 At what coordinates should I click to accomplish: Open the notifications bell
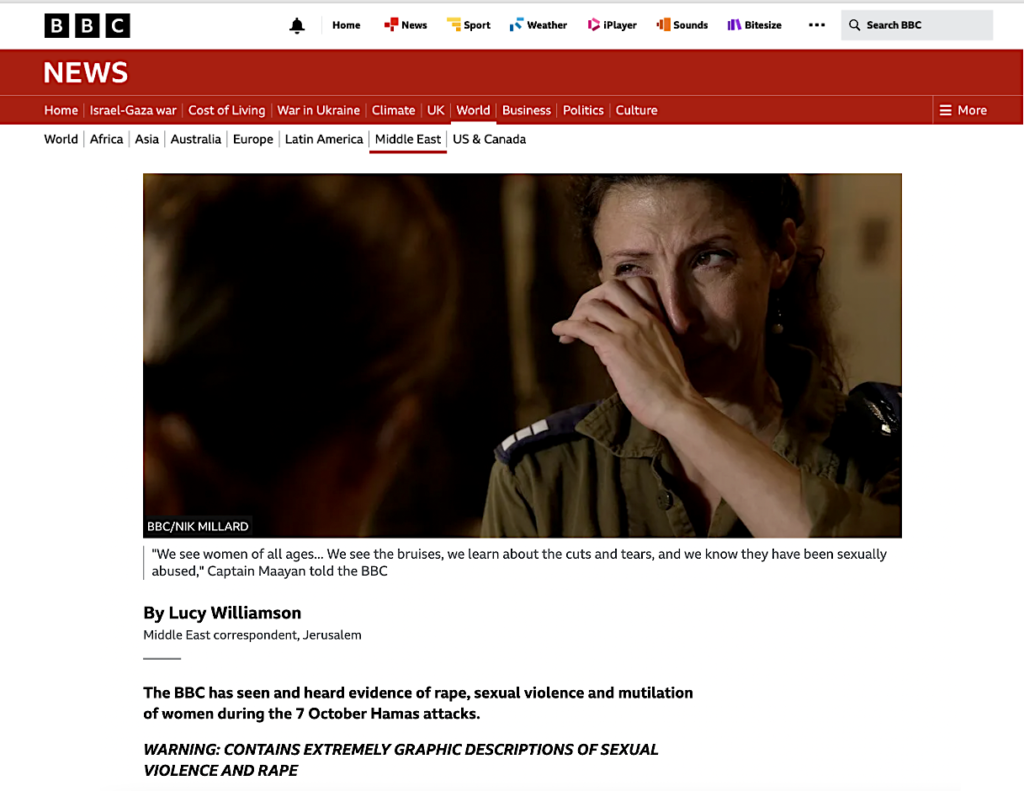coord(297,25)
